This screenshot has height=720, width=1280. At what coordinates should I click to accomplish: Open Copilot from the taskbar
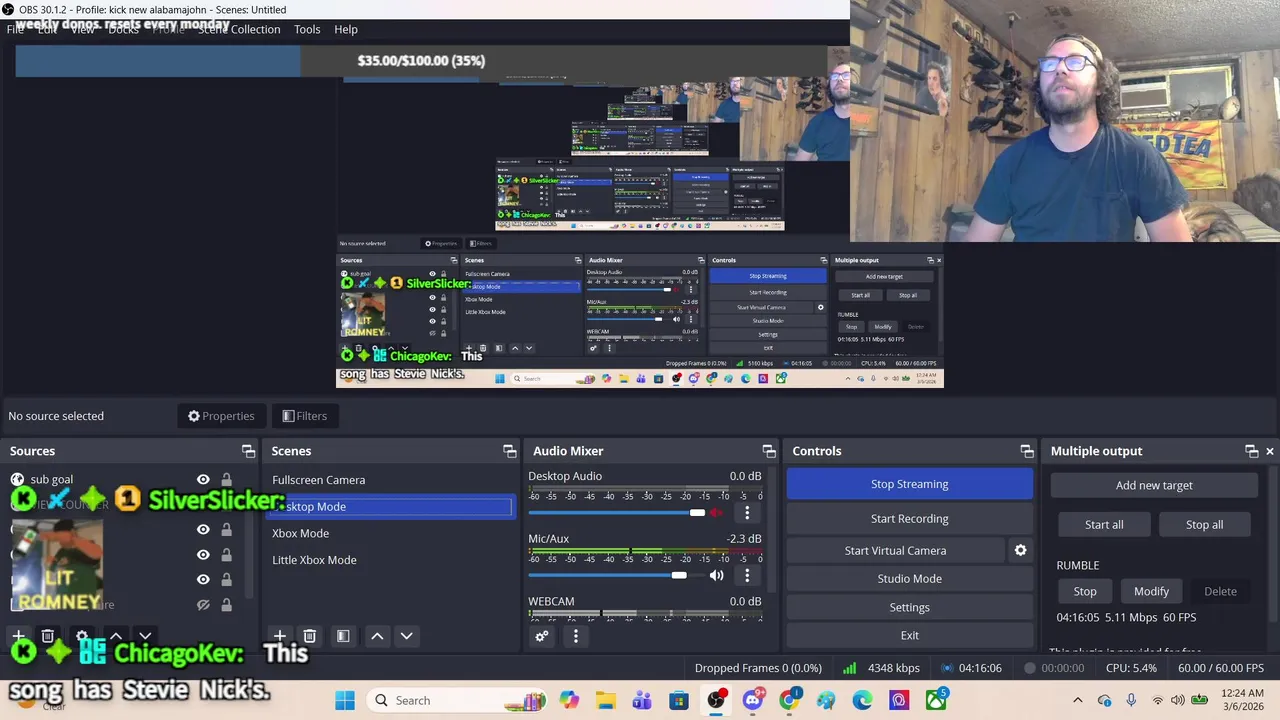569,700
